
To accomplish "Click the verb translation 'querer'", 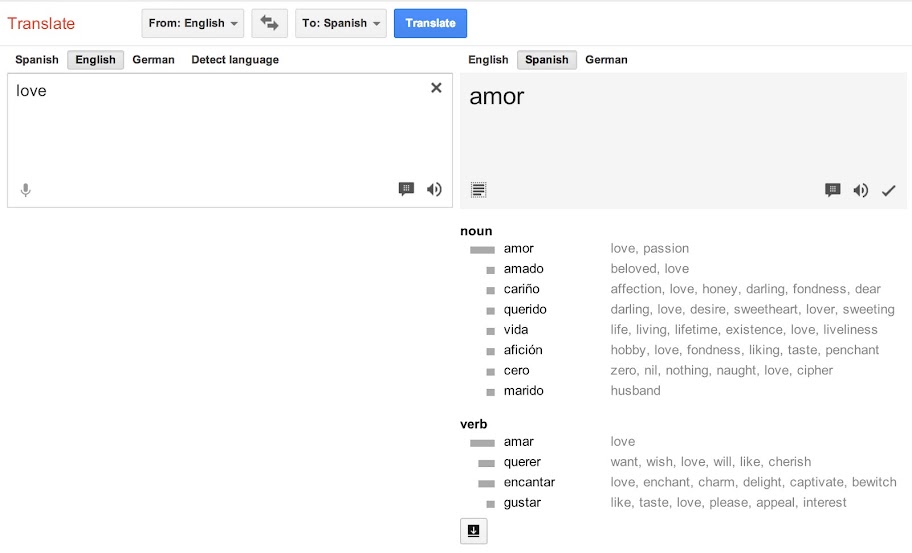I will pos(522,462).
